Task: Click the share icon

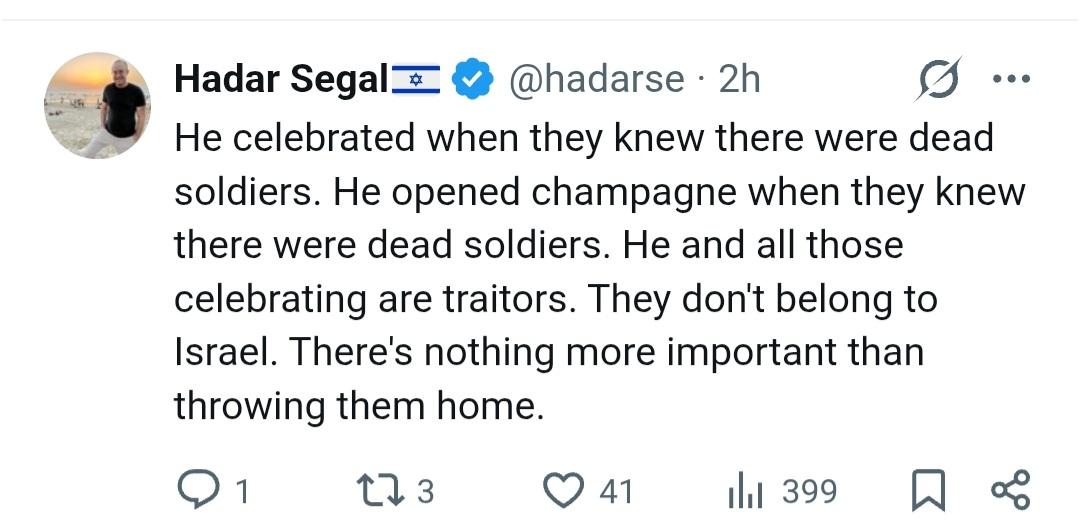Action: click(1008, 490)
